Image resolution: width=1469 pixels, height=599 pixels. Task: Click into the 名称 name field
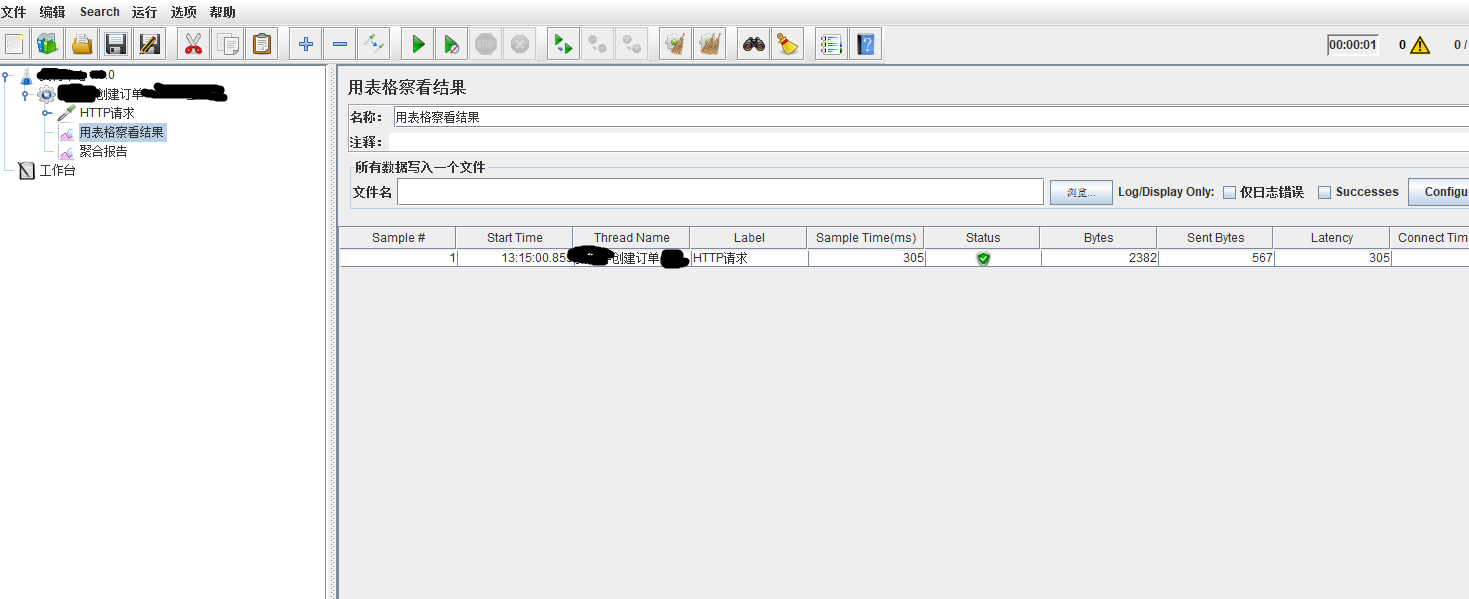click(930, 117)
